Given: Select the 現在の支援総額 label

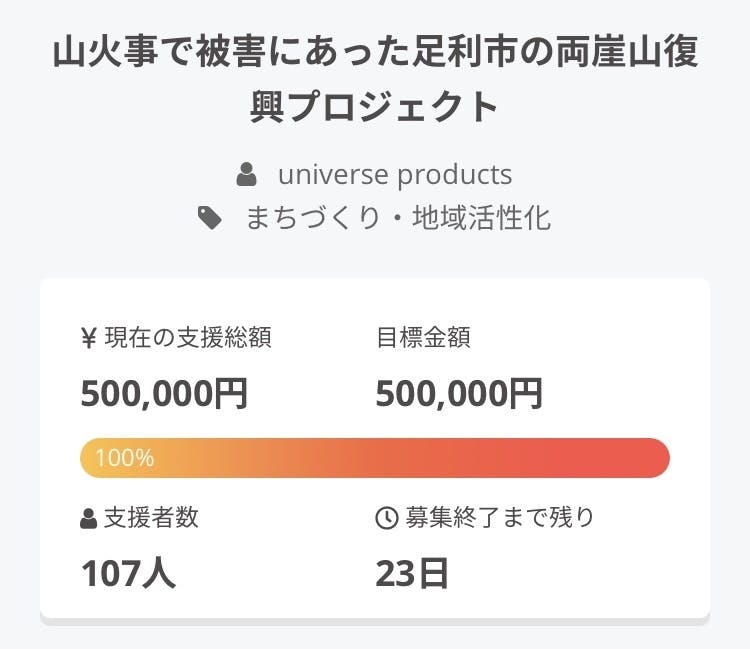Looking at the screenshot, I should point(187,338).
